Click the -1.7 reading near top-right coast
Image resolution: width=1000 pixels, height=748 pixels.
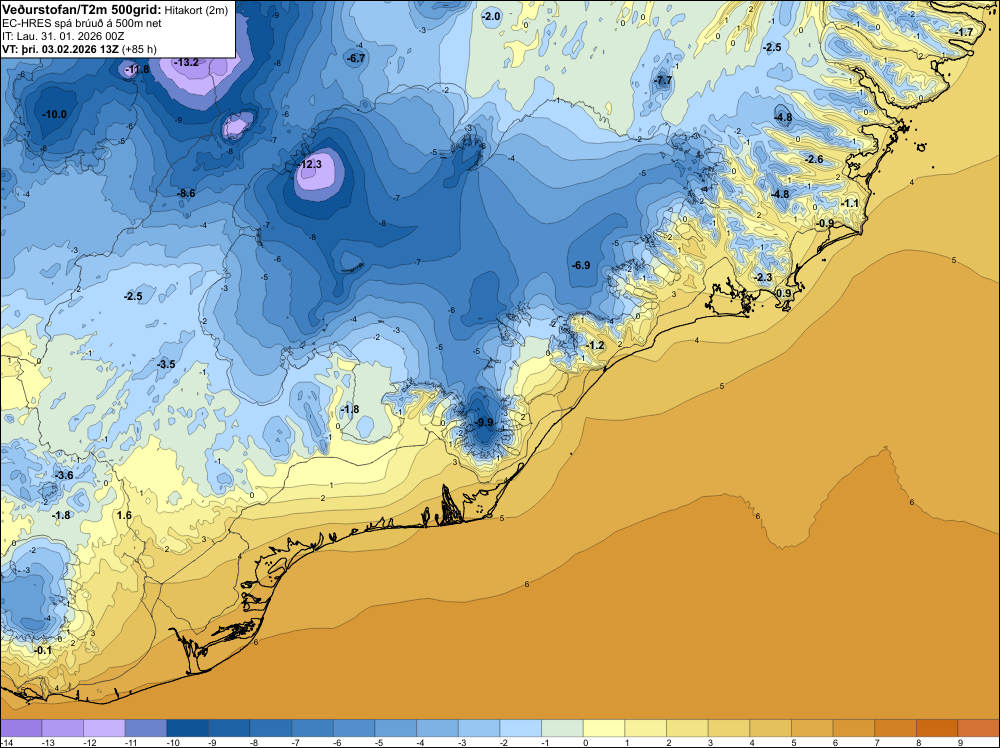point(964,33)
